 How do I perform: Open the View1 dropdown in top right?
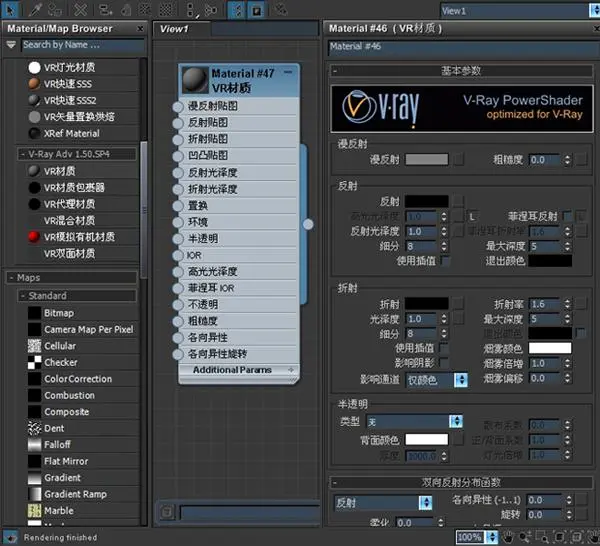(x=520, y=11)
